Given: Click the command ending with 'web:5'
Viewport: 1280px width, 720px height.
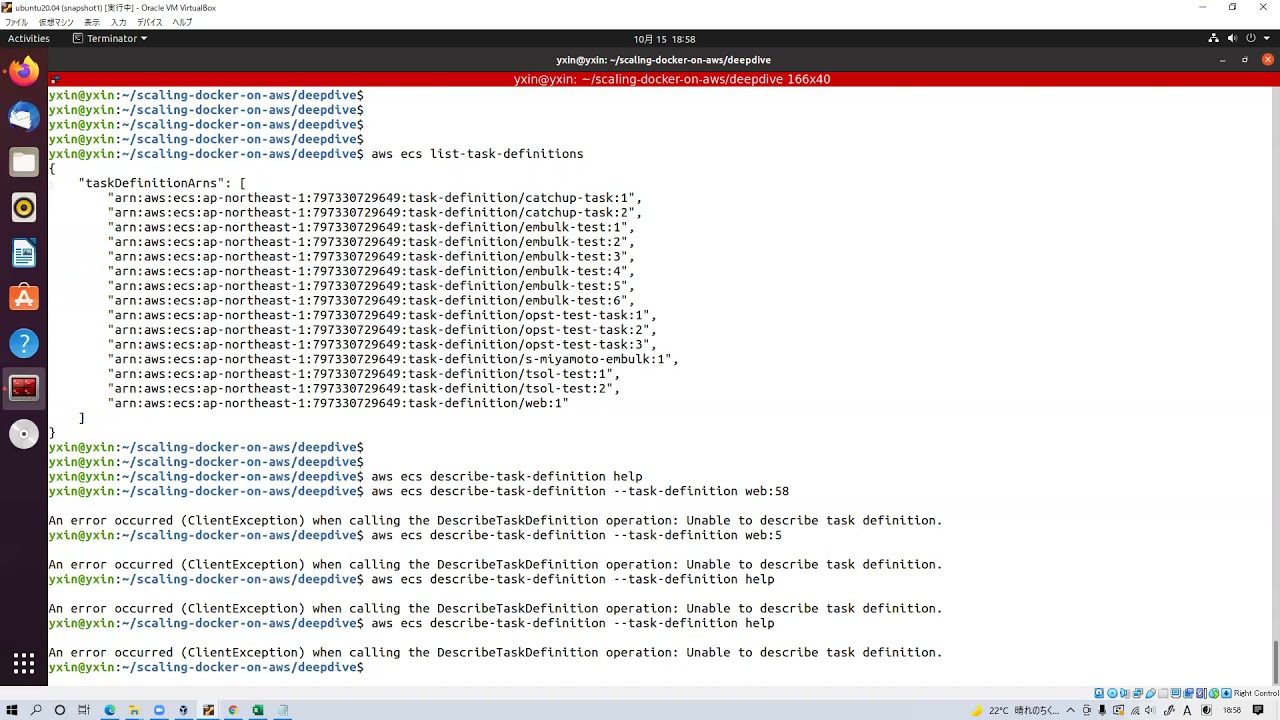Looking at the screenshot, I should [x=576, y=535].
